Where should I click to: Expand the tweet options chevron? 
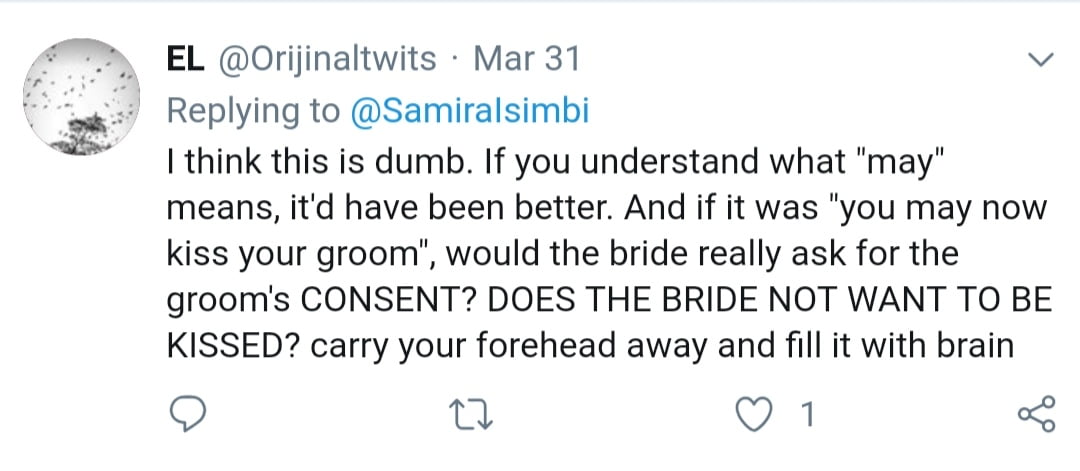click(1041, 62)
